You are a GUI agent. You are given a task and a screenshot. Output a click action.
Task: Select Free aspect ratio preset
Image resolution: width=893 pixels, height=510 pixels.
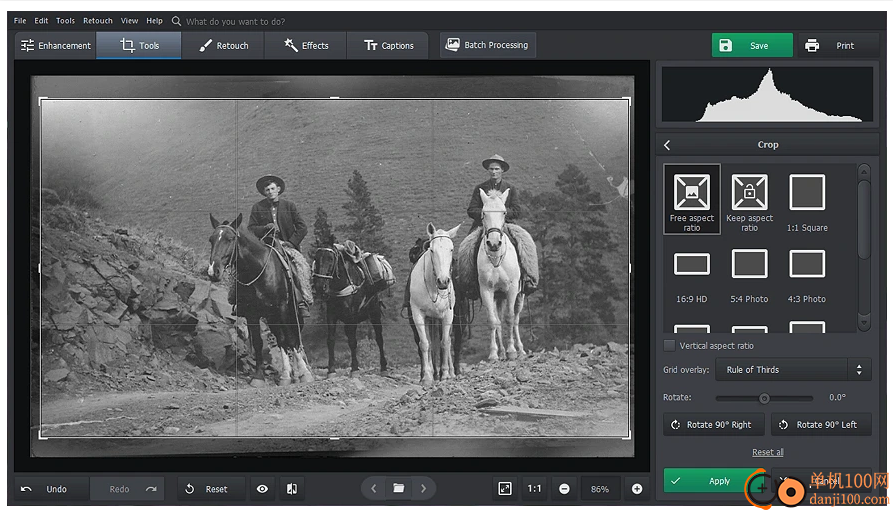(x=692, y=199)
